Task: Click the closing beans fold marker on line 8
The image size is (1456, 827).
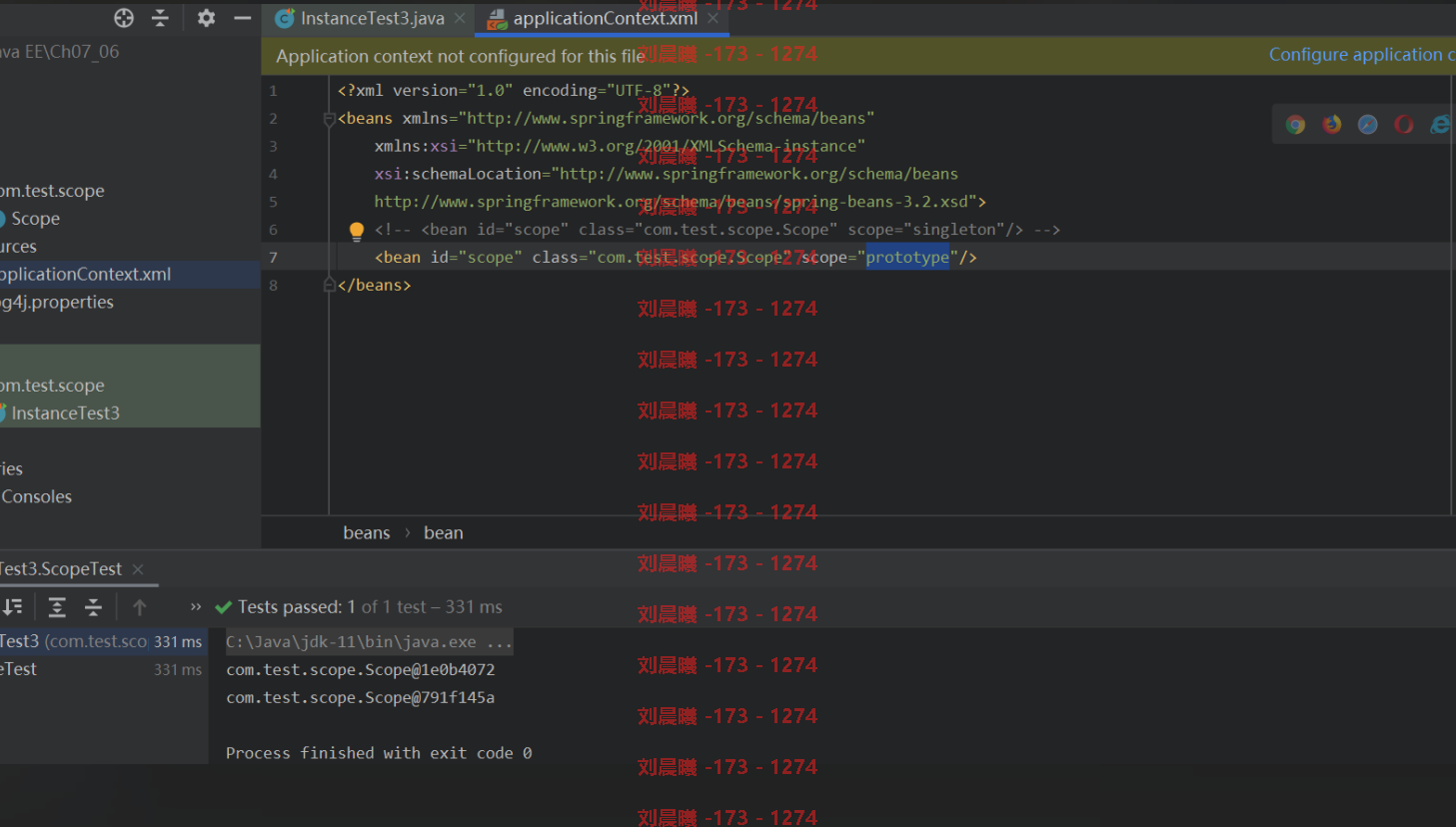Action: pos(329,286)
